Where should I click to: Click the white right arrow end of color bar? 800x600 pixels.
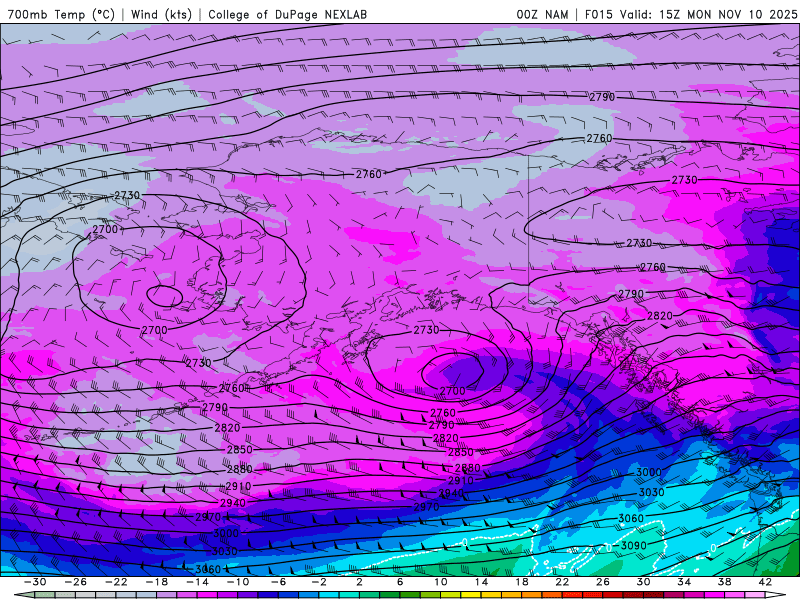coord(776,596)
